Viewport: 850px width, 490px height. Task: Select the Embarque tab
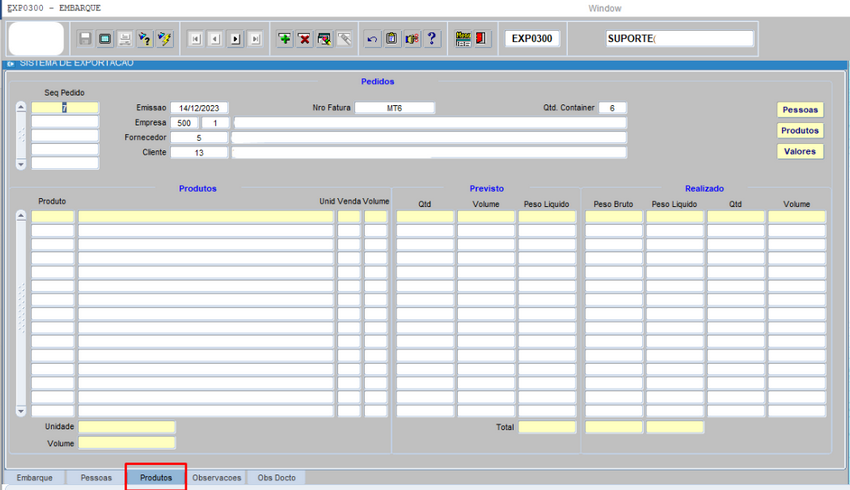[34, 478]
